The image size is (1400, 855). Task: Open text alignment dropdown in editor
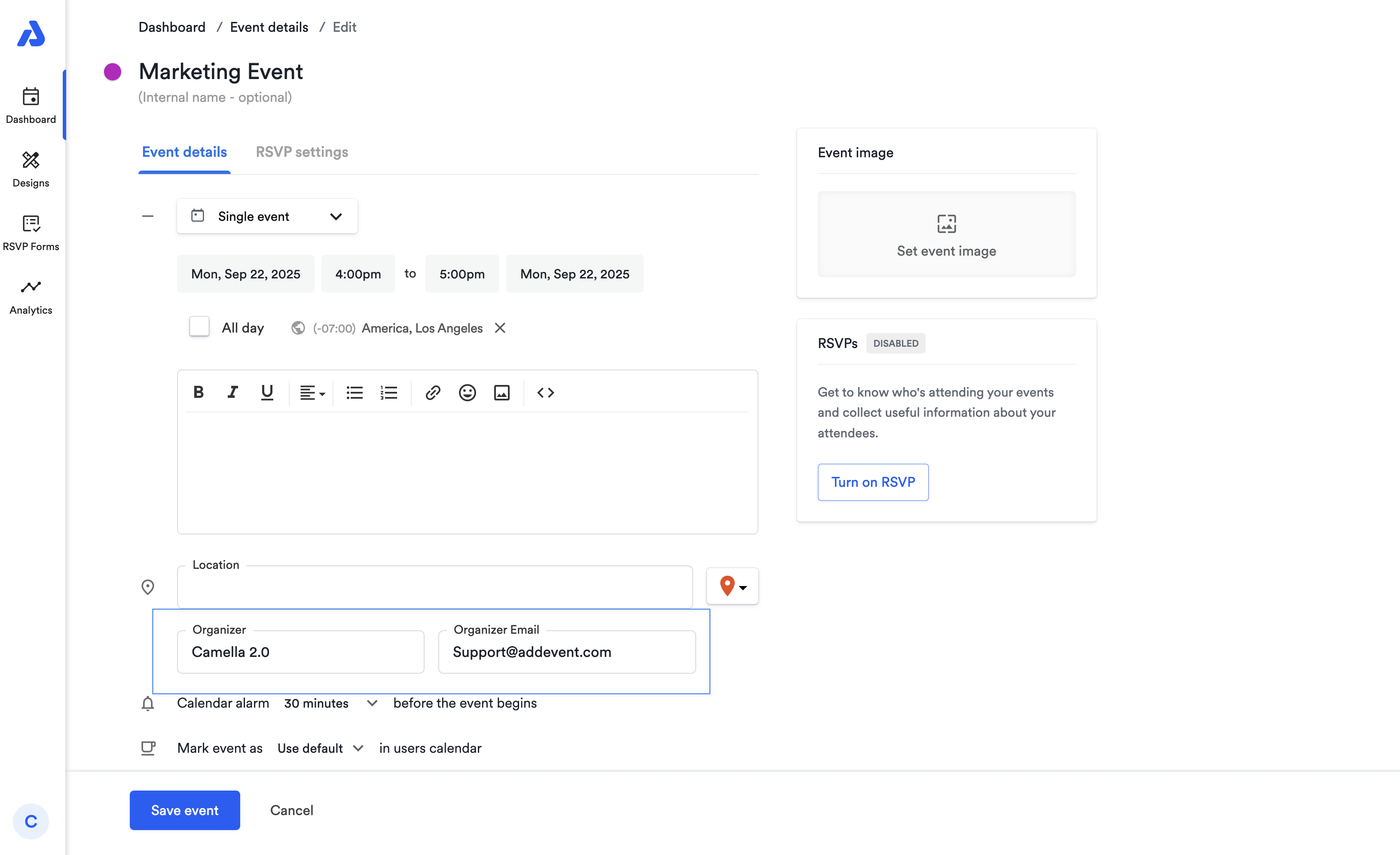[x=312, y=393]
